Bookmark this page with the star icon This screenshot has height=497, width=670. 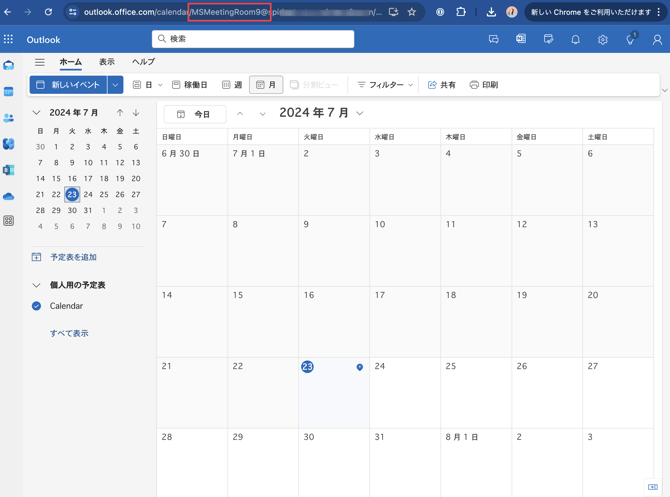point(411,12)
